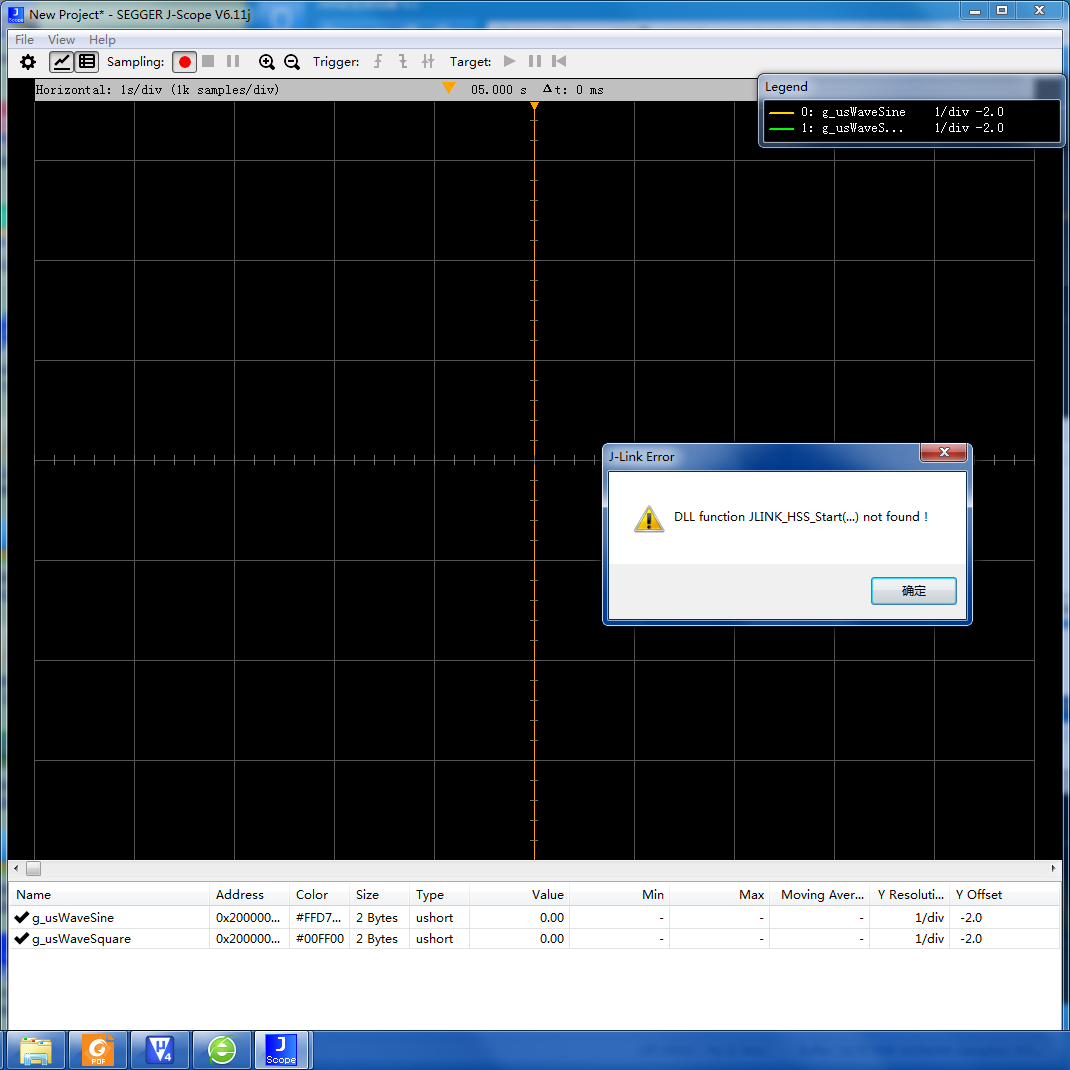Viewport: 1070px width, 1070px height.
Task: Click the Y Resoluti... column header
Action: tap(909, 895)
